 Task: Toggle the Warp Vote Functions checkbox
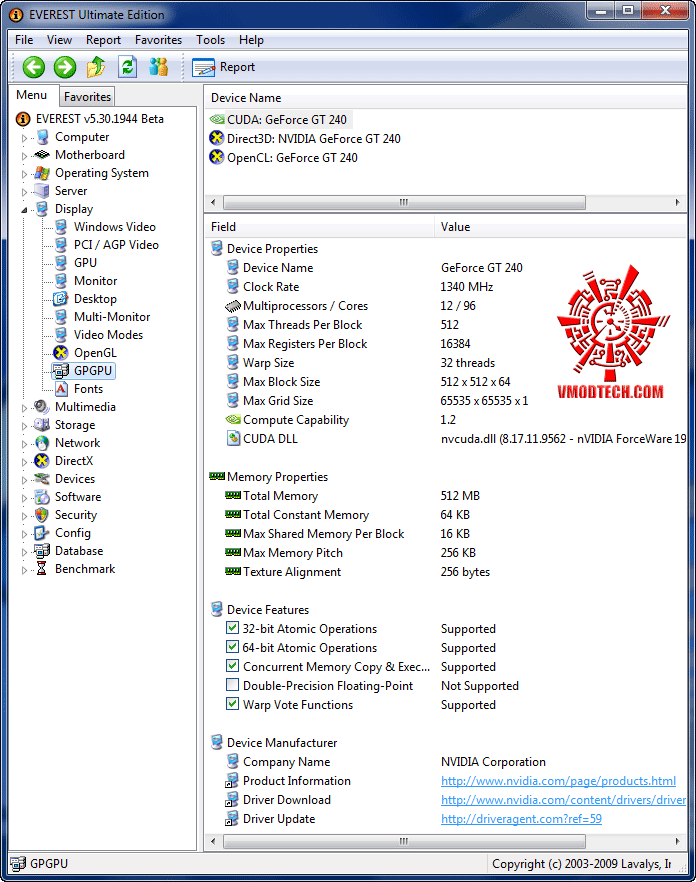(232, 704)
